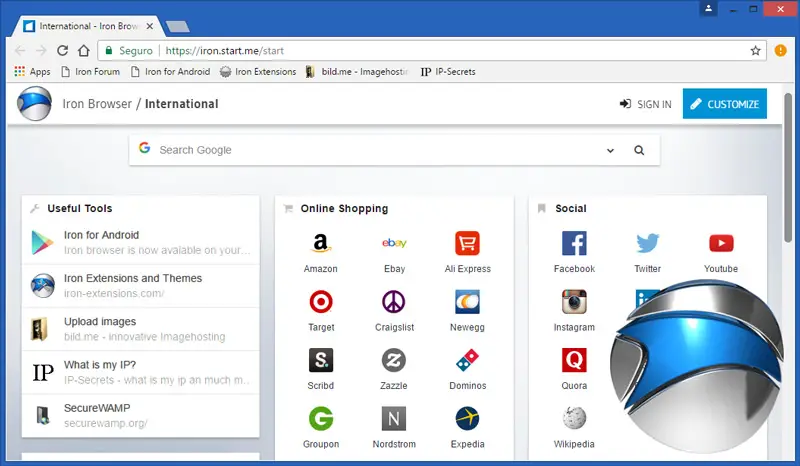Open the user profile icon in title bar
The image size is (800, 466).
pos(708,9)
